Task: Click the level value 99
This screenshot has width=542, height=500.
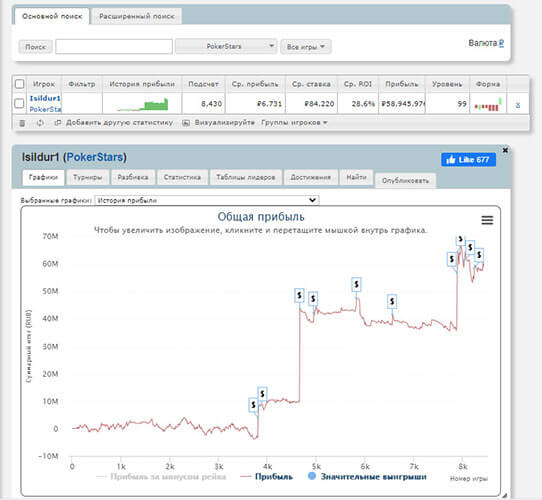Action: pos(462,104)
